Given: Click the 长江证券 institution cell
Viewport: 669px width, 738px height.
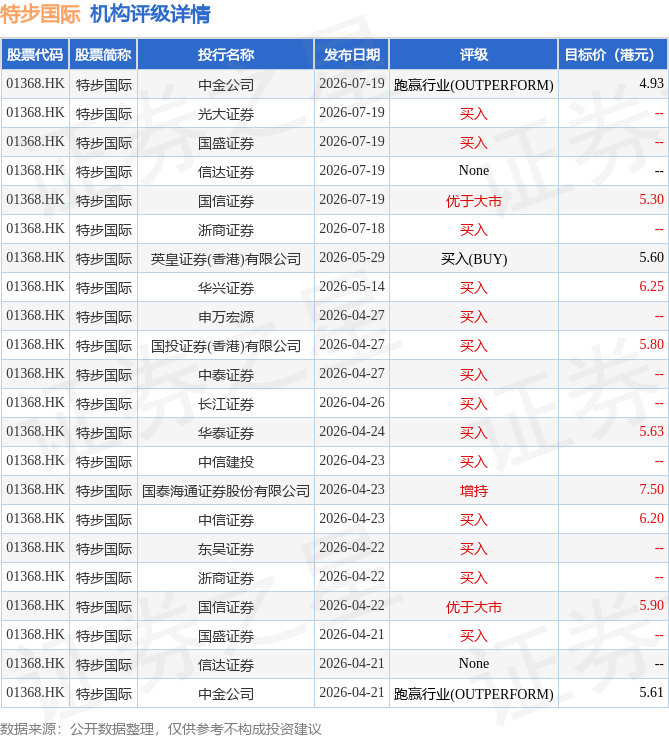Looking at the screenshot, I should tap(226, 403).
